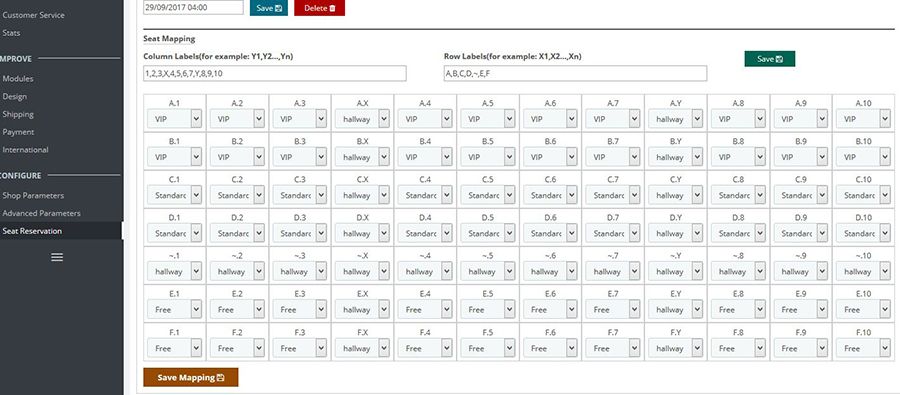
Task: Open the C.4 Standard seat dropdown
Action: click(425, 195)
